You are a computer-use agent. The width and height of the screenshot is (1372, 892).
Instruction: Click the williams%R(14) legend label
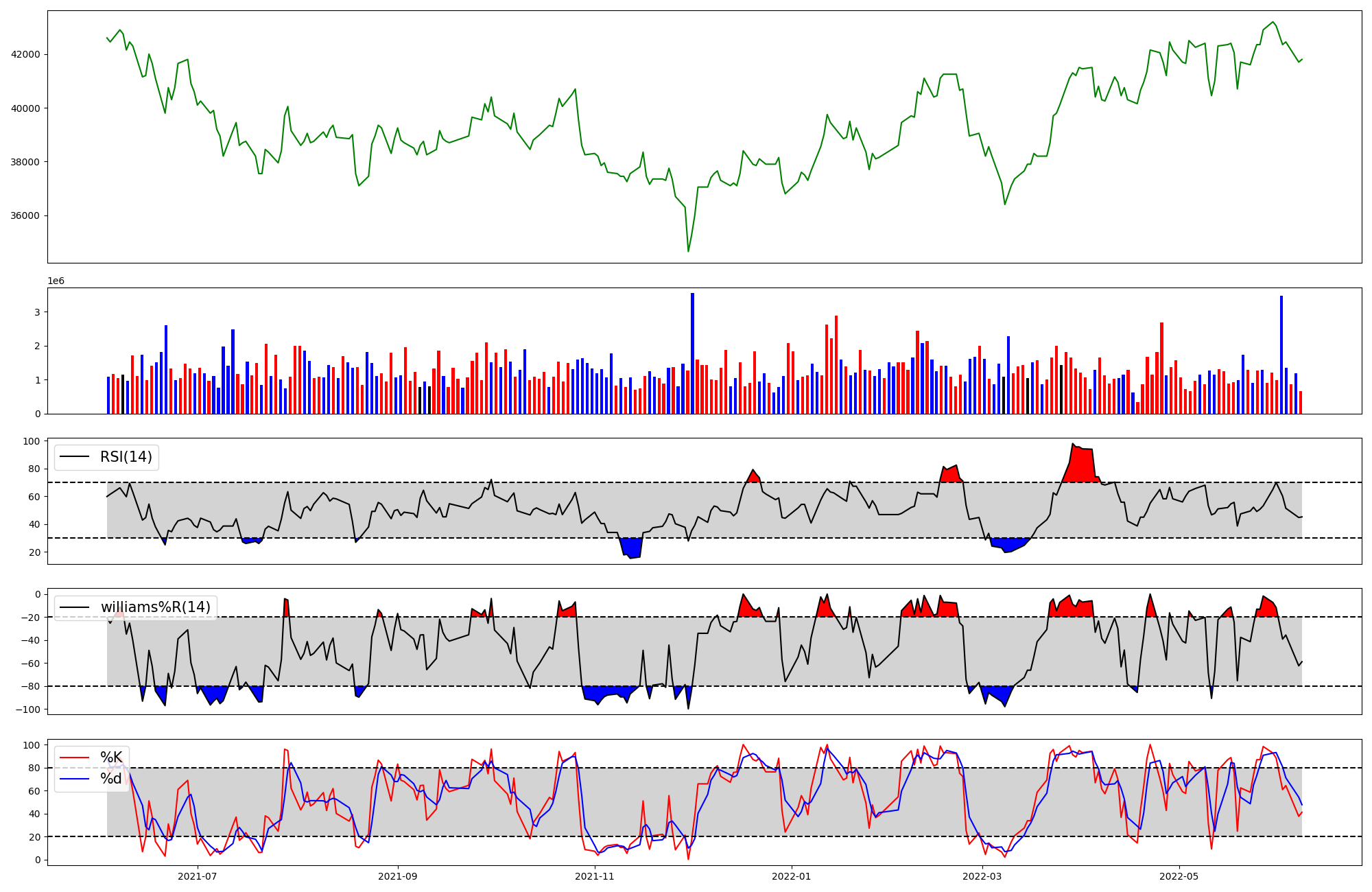coord(156,607)
